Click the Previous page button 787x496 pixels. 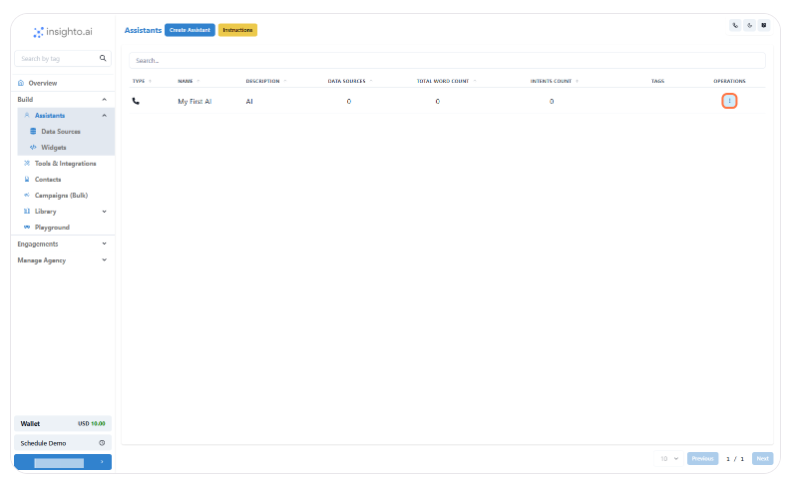click(702, 458)
